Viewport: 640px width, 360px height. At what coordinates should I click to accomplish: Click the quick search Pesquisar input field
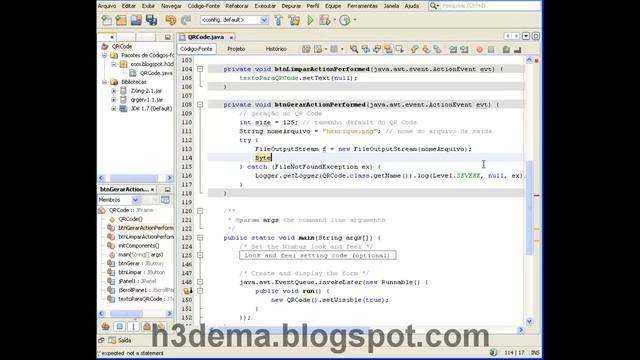click(x=490, y=6)
